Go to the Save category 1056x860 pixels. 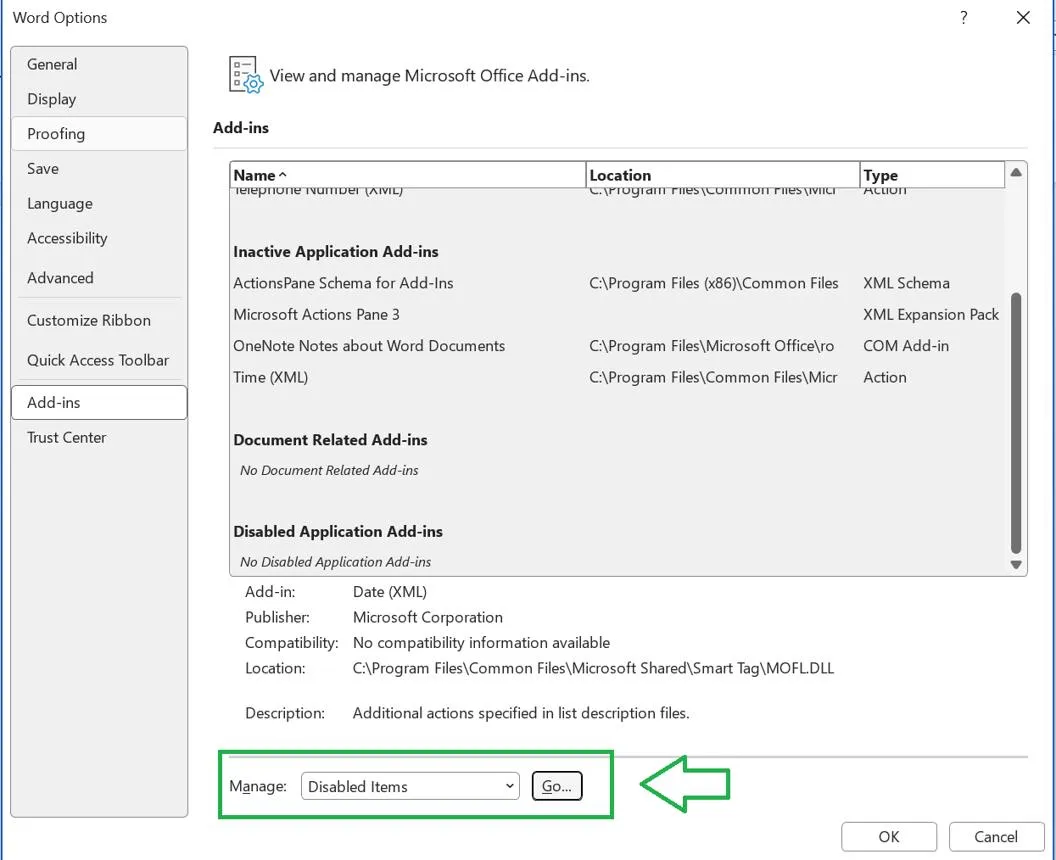99,168
